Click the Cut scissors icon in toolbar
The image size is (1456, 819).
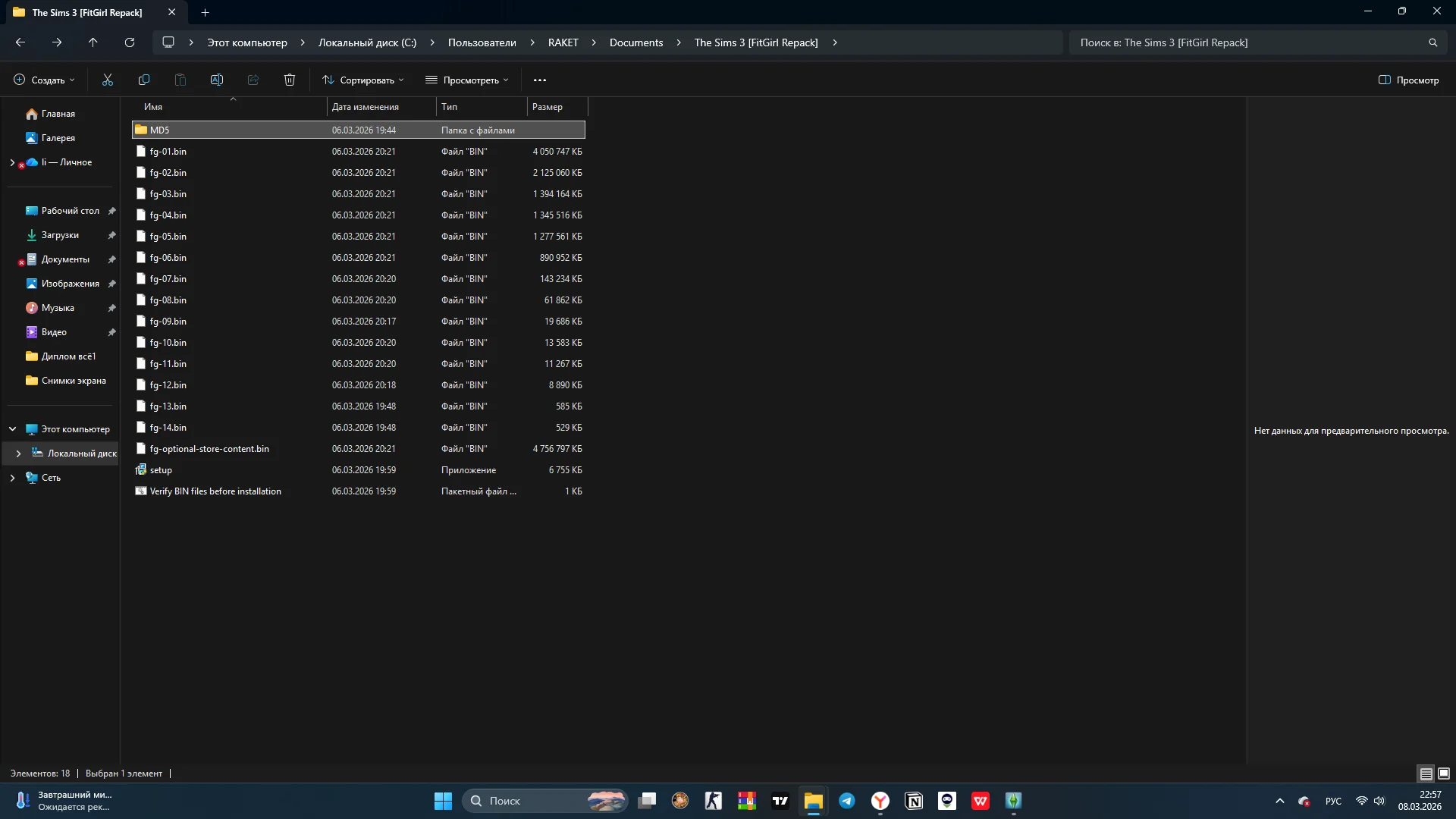pos(108,80)
